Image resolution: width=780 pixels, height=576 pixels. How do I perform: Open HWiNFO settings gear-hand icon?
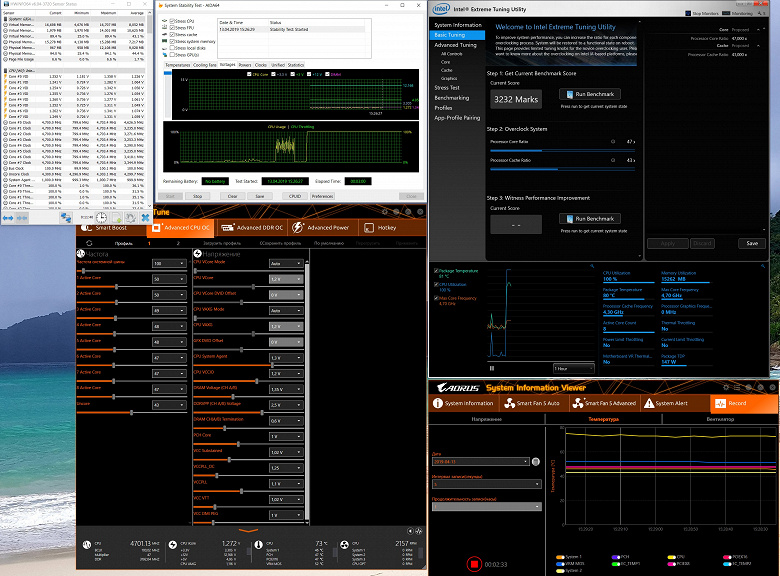(x=131, y=218)
